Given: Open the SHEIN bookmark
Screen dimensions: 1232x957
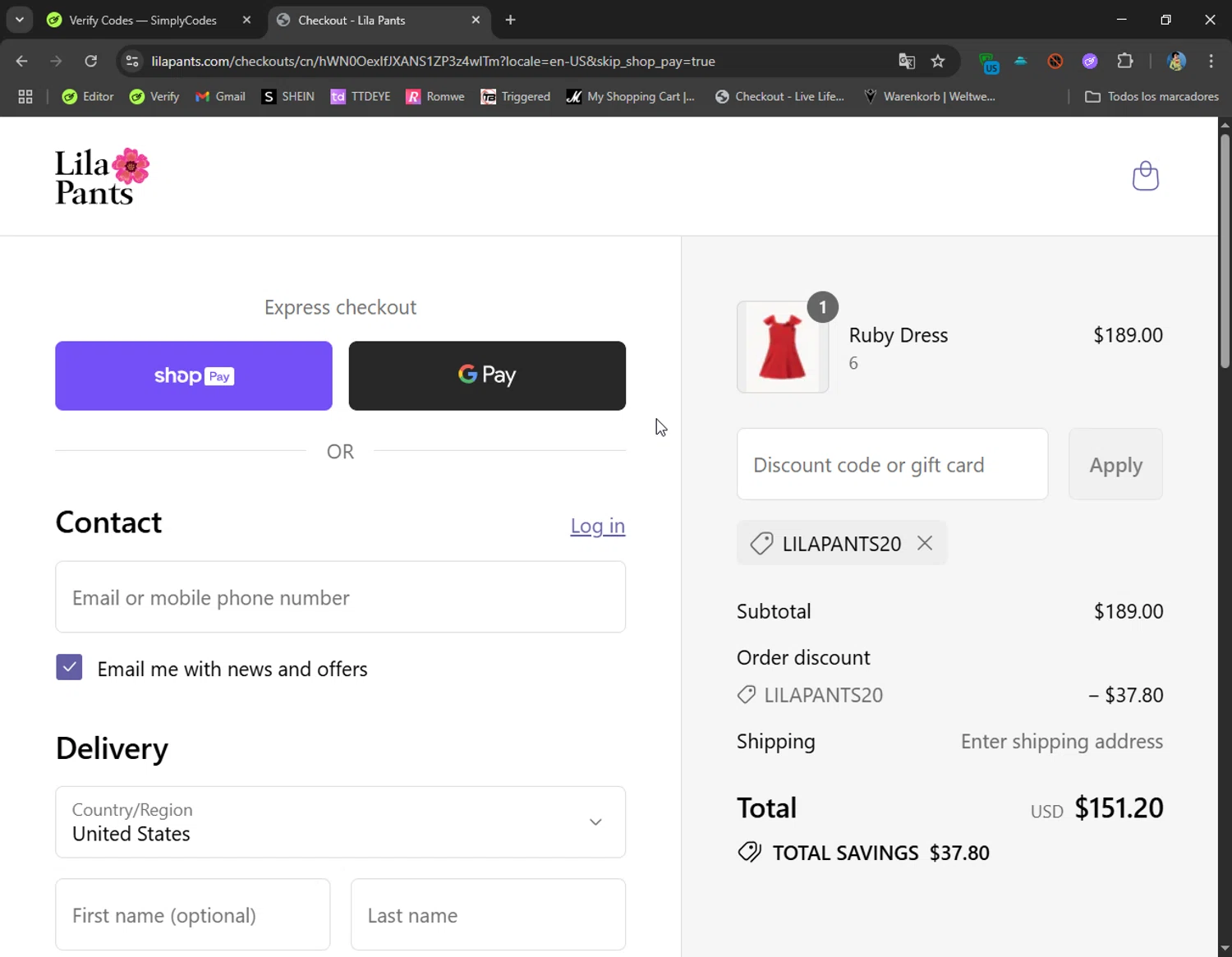Looking at the screenshot, I should pyautogui.click(x=287, y=96).
